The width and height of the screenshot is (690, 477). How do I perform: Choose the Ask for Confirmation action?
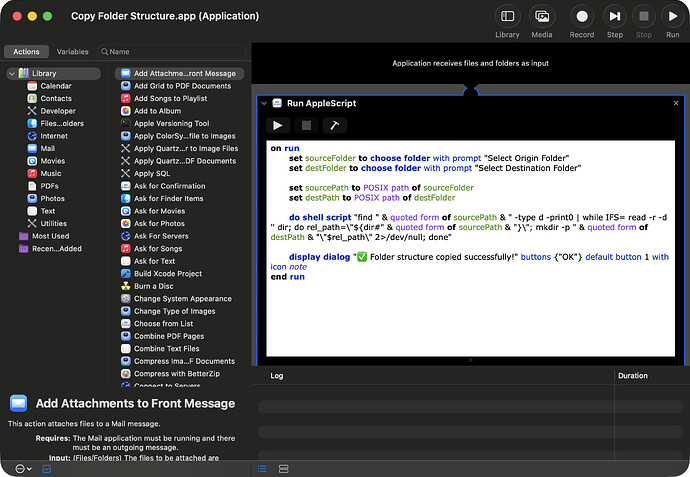[x=169, y=186]
